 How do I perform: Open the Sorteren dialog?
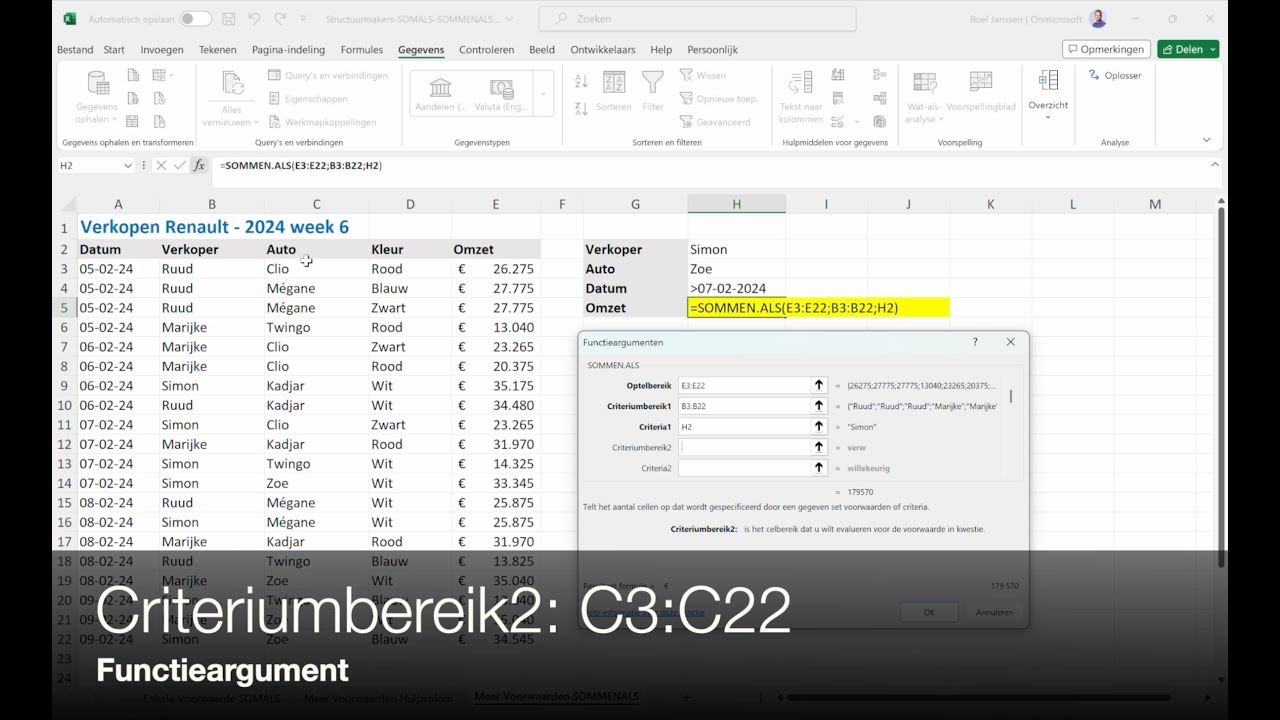614,90
